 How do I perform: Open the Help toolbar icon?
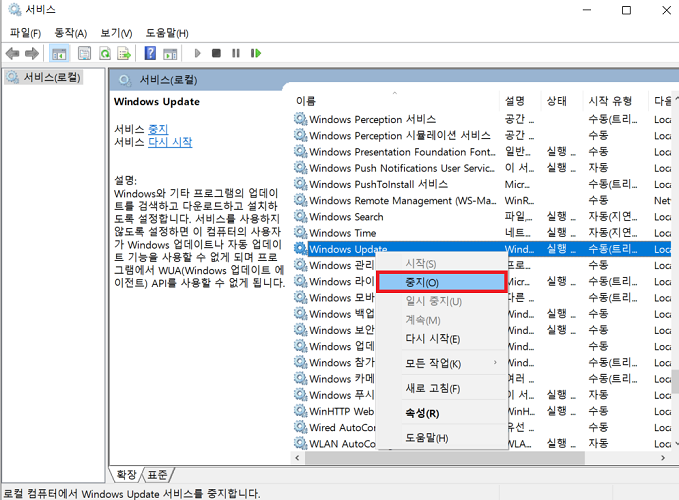[x=150, y=53]
